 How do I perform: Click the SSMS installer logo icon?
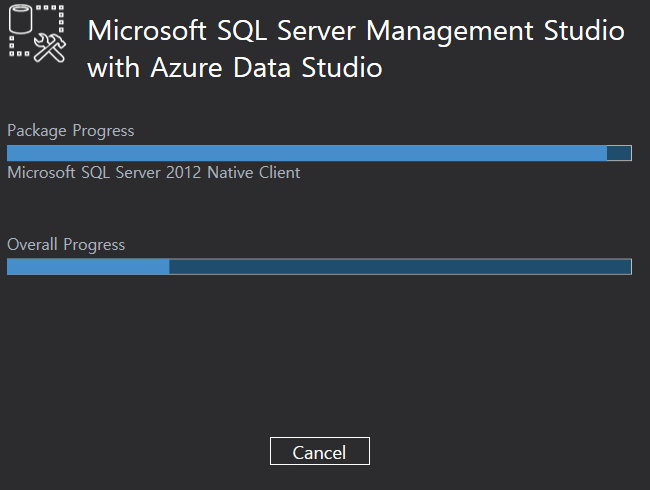tap(37, 34)
